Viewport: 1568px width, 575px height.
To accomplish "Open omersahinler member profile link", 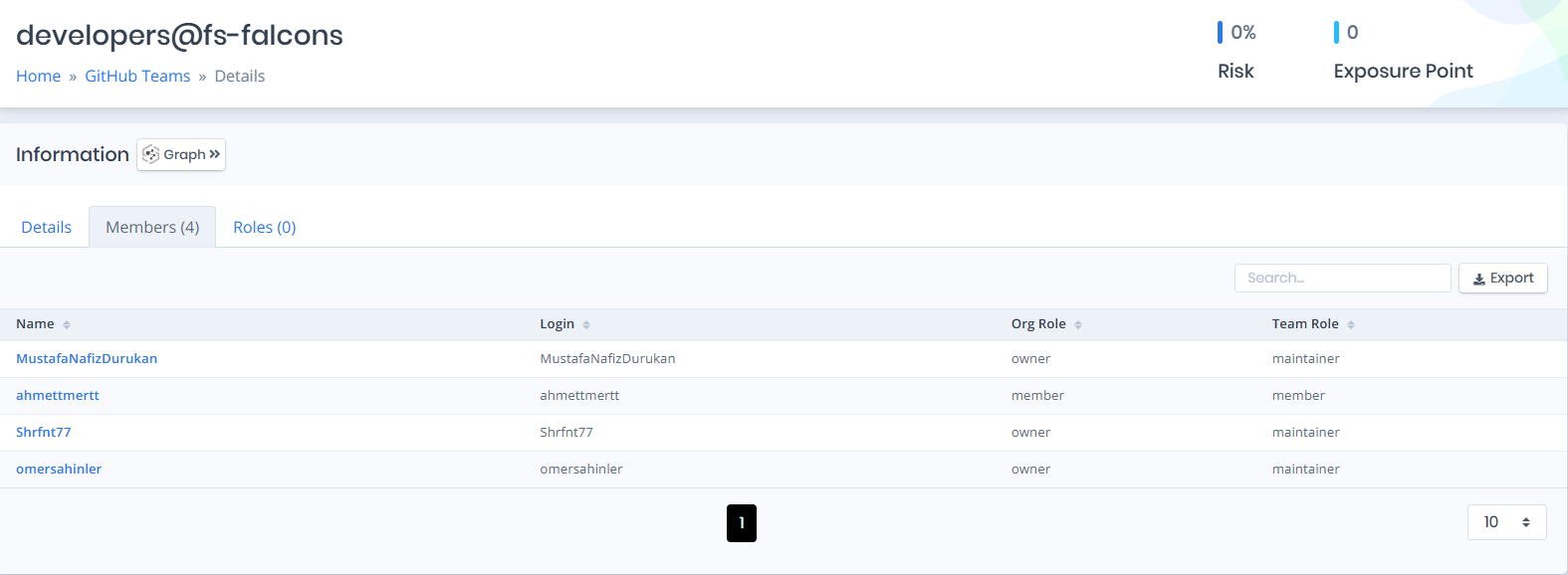I will 59,470.
